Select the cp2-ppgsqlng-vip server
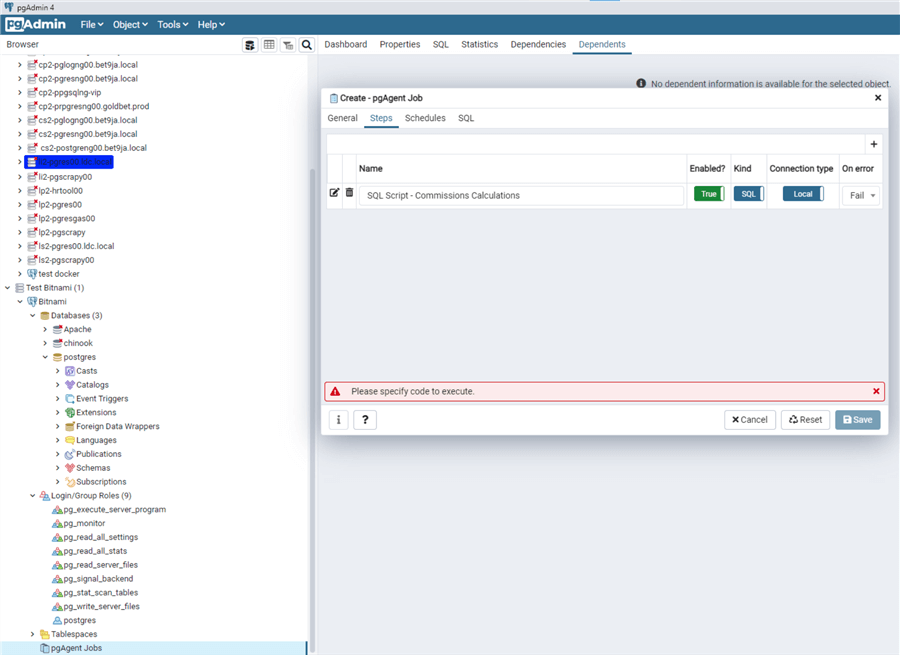This screenshot has height=655, width=900. [69, 92]
